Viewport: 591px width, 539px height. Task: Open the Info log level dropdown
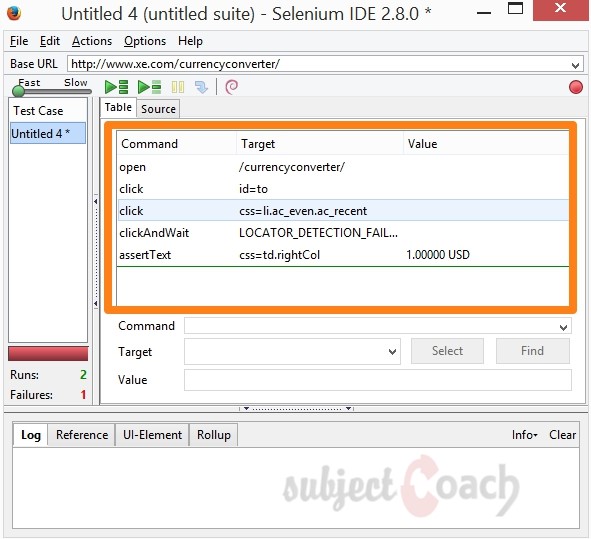(x=524, y=435)
